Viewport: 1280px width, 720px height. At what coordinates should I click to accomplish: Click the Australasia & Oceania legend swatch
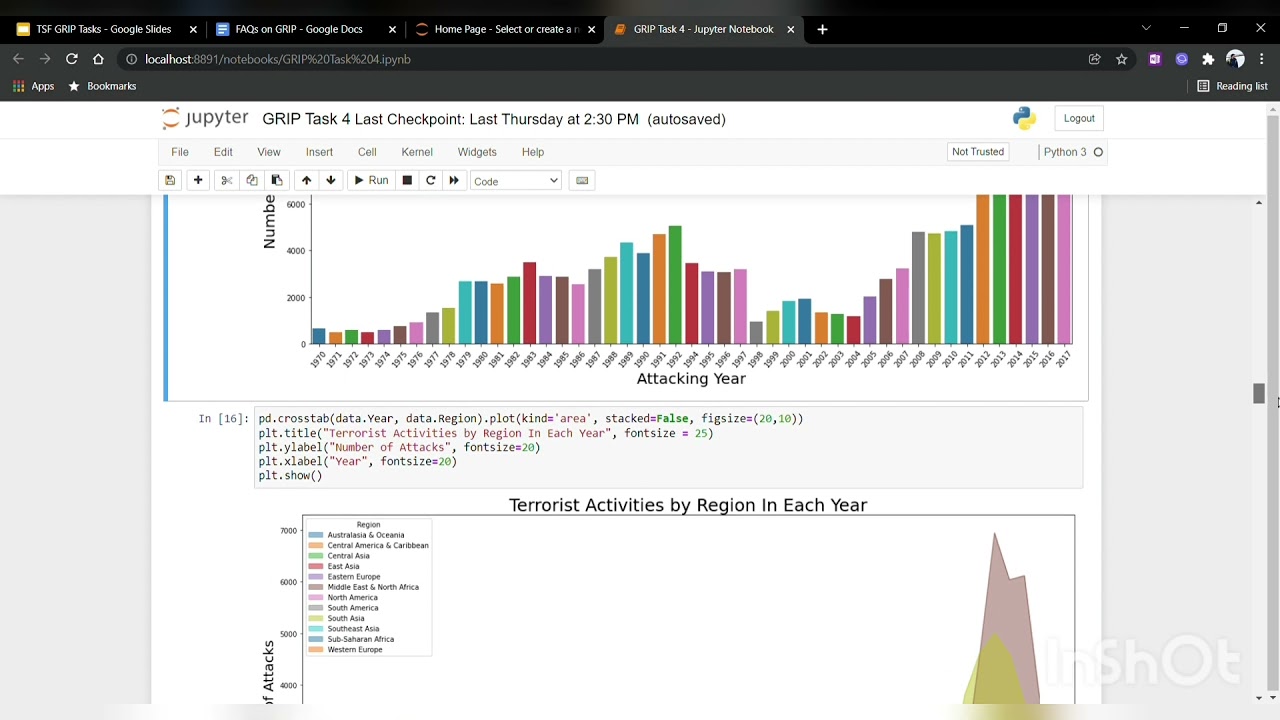click(x=315, y=535)
